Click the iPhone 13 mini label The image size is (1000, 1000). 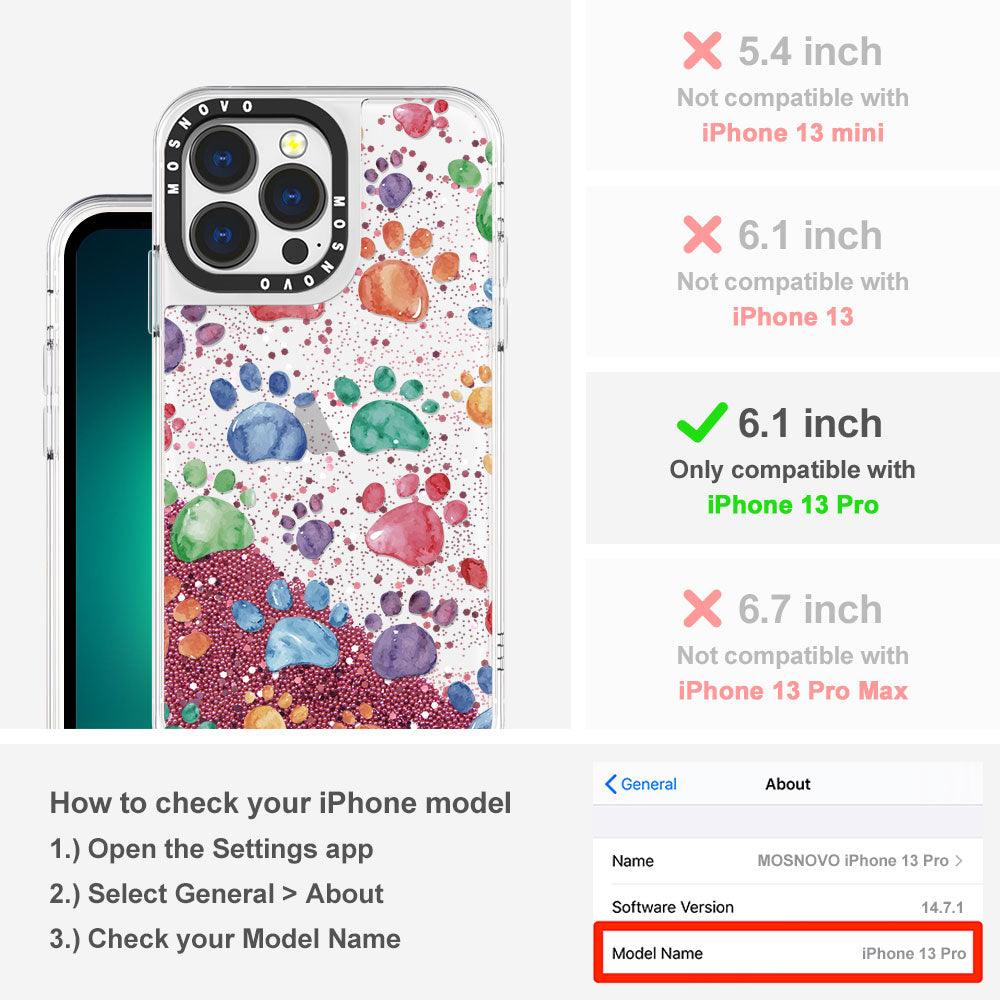point(793,133)
